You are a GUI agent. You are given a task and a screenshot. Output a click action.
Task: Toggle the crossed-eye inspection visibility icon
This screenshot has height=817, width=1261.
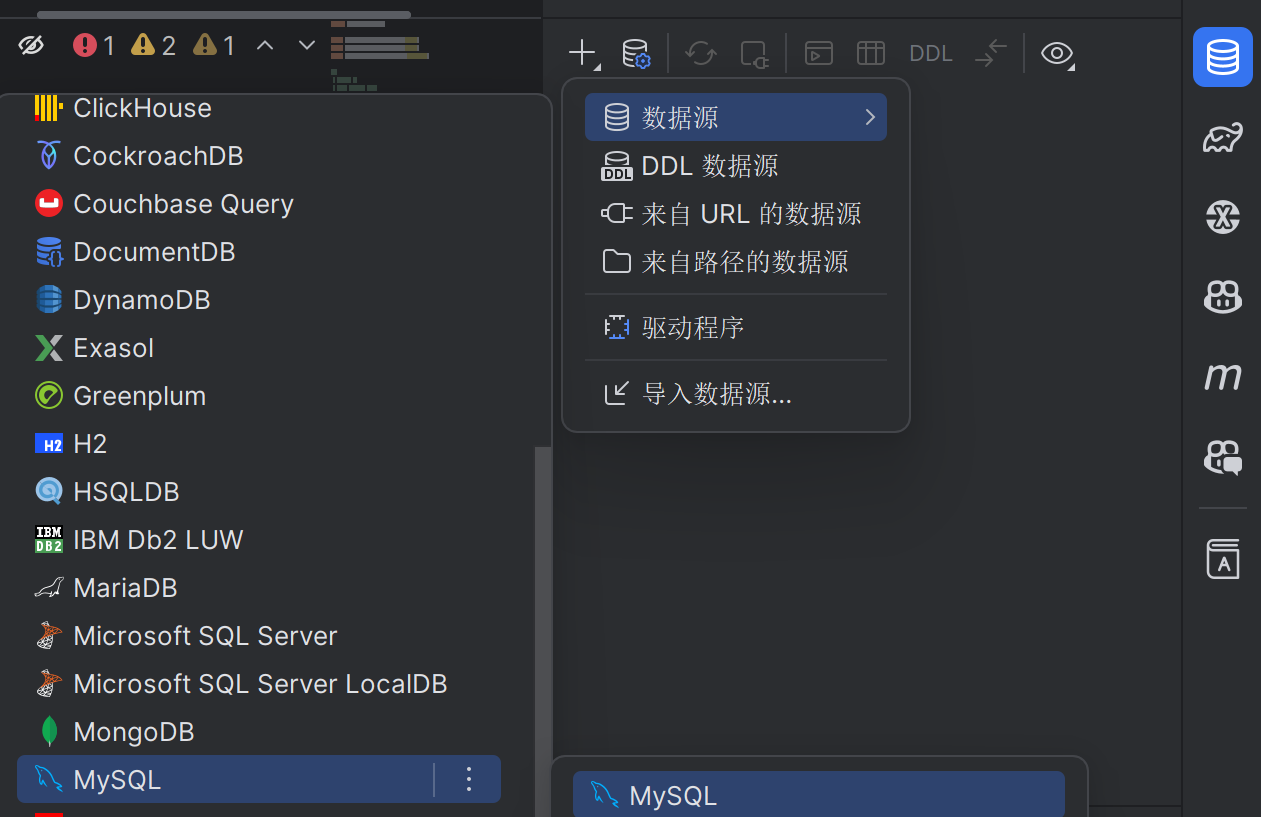(32, 45)
